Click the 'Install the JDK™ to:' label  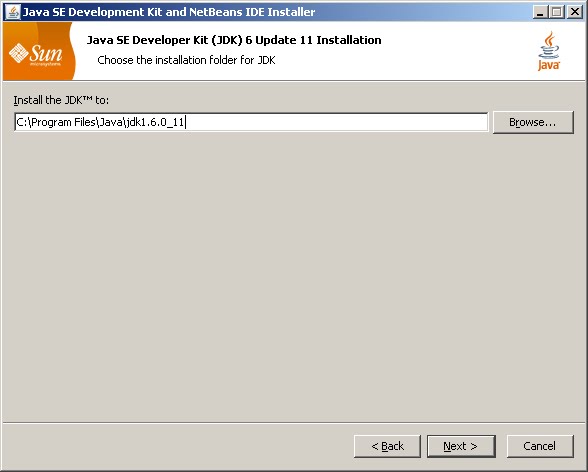pyautogui.click(x=61, y=100)
